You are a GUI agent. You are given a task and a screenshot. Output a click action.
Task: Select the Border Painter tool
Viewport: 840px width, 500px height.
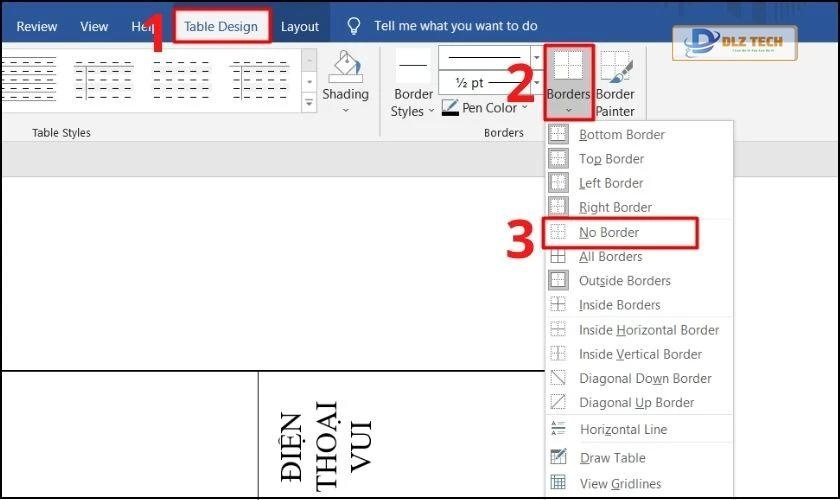(x=615, y=83)
